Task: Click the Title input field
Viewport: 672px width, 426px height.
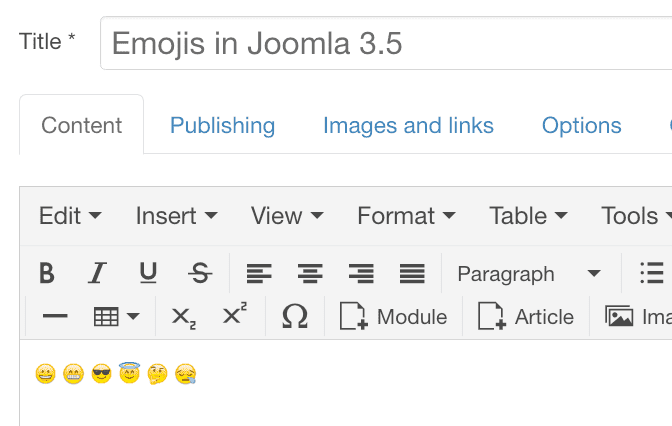Action: (386, 43)
